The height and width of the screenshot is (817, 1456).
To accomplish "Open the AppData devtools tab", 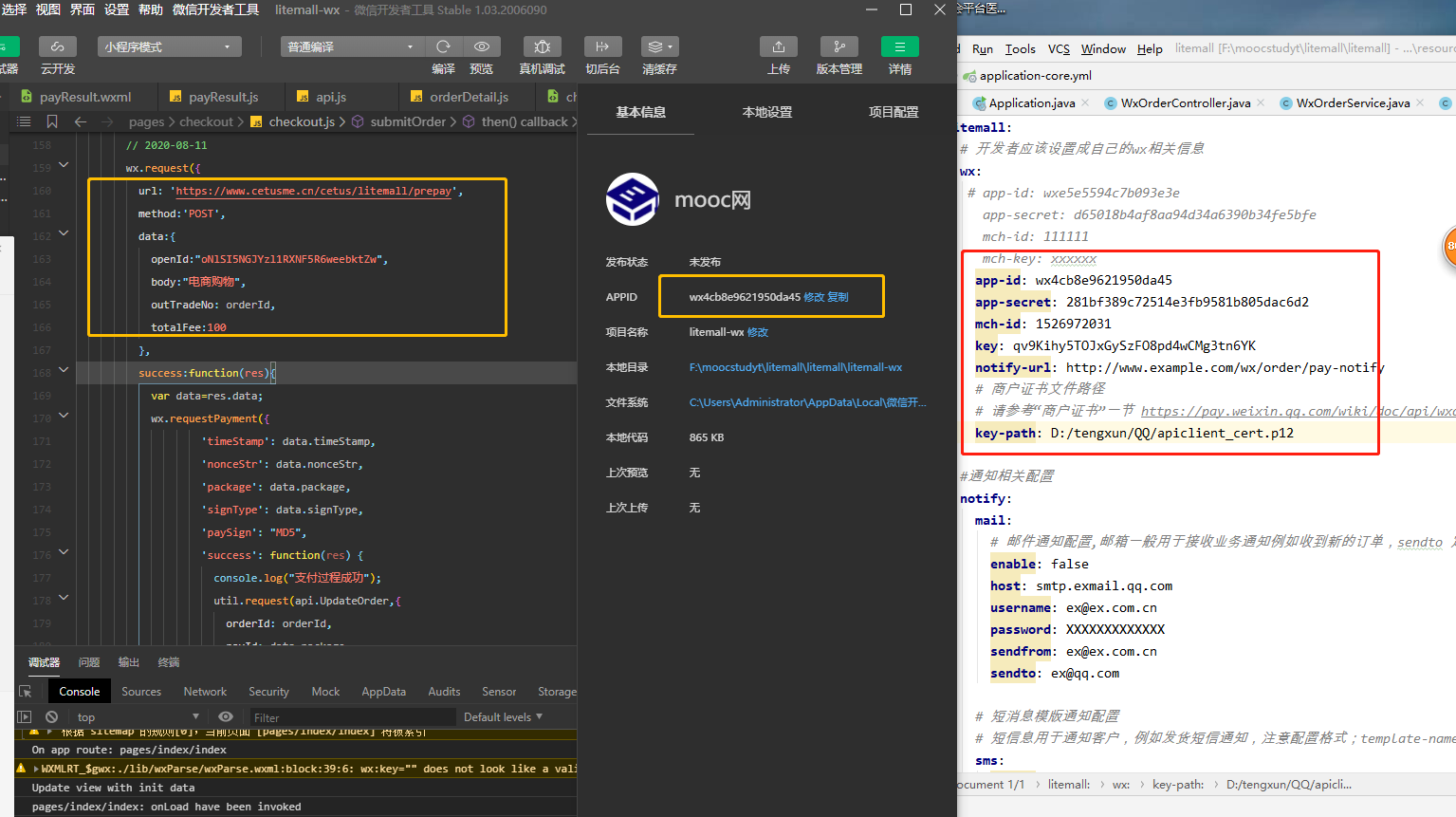I will coord(384,692).
